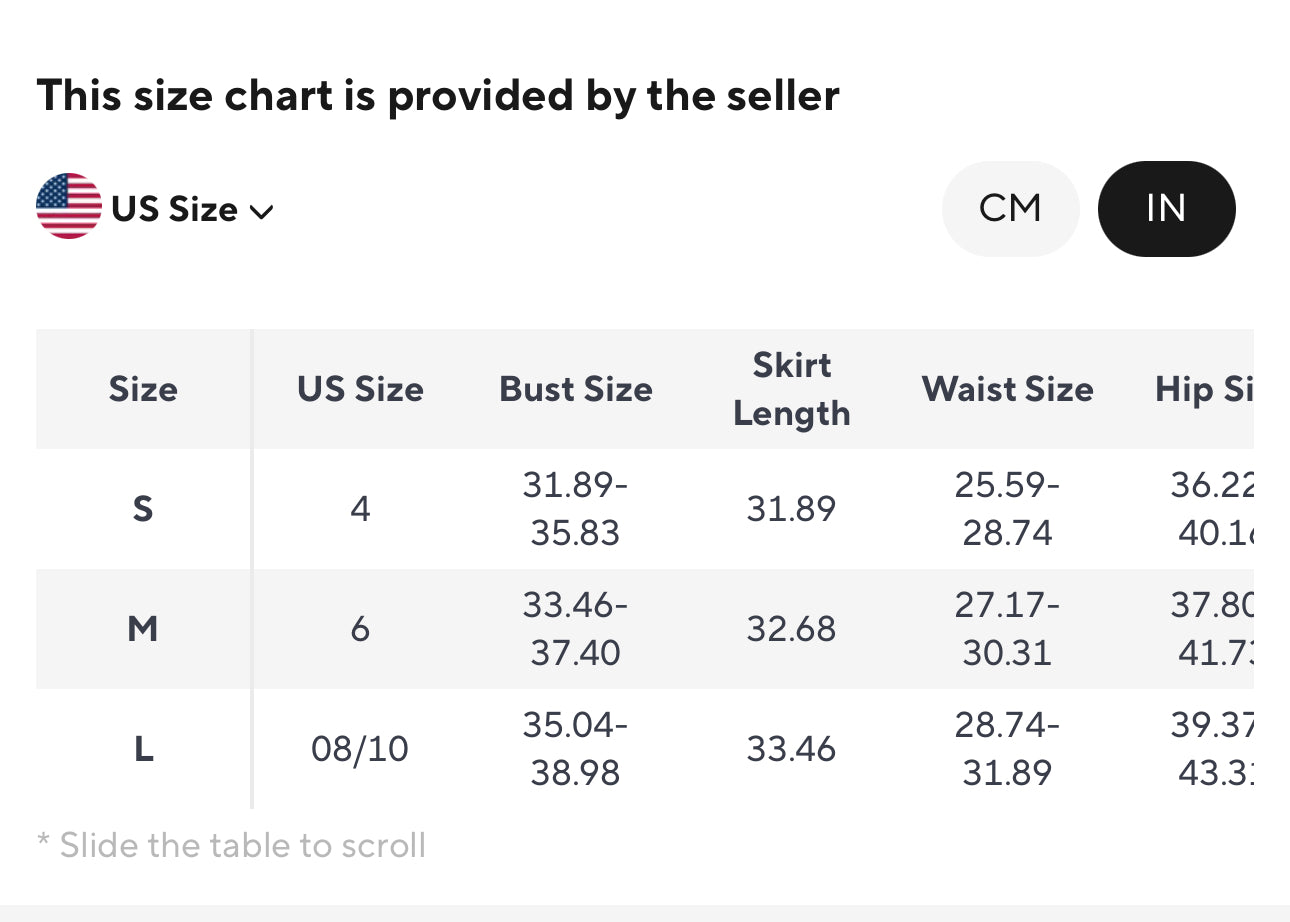This screenshot has height=922, width=1290.
Task: Expand the US Size dropdown chevron
Action: click(x=261, y=211)
